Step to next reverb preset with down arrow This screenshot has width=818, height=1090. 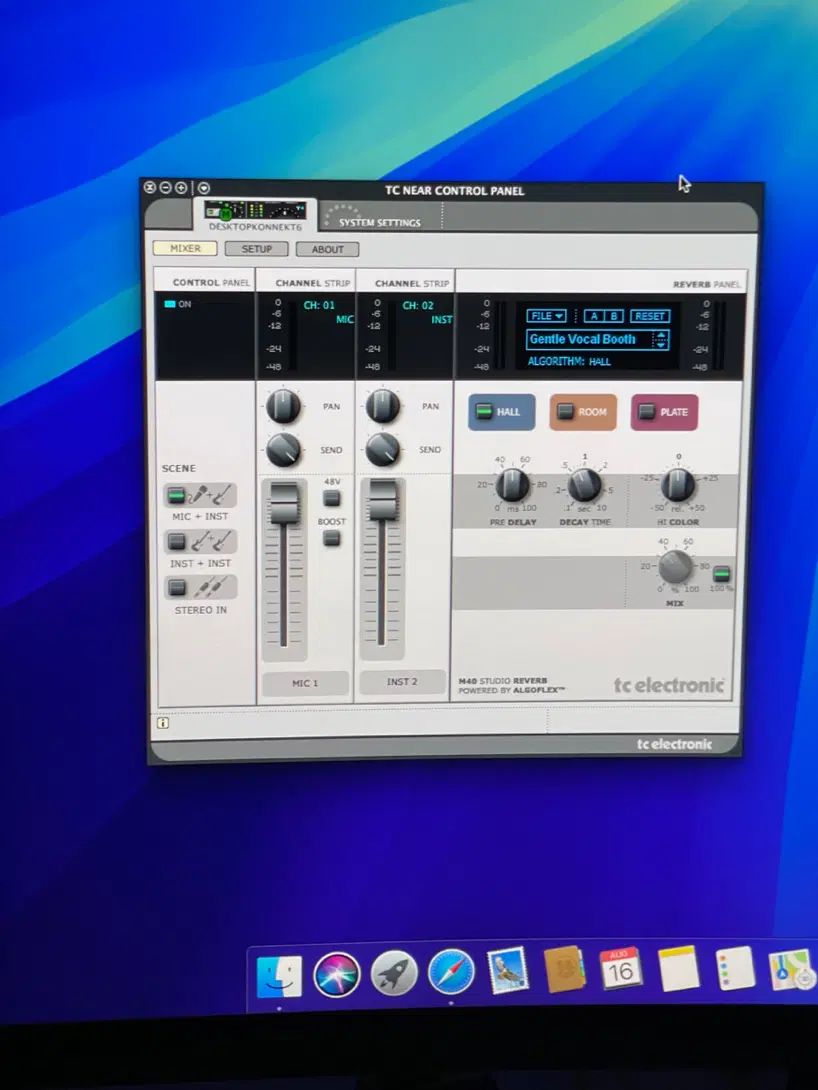point(661,345)
